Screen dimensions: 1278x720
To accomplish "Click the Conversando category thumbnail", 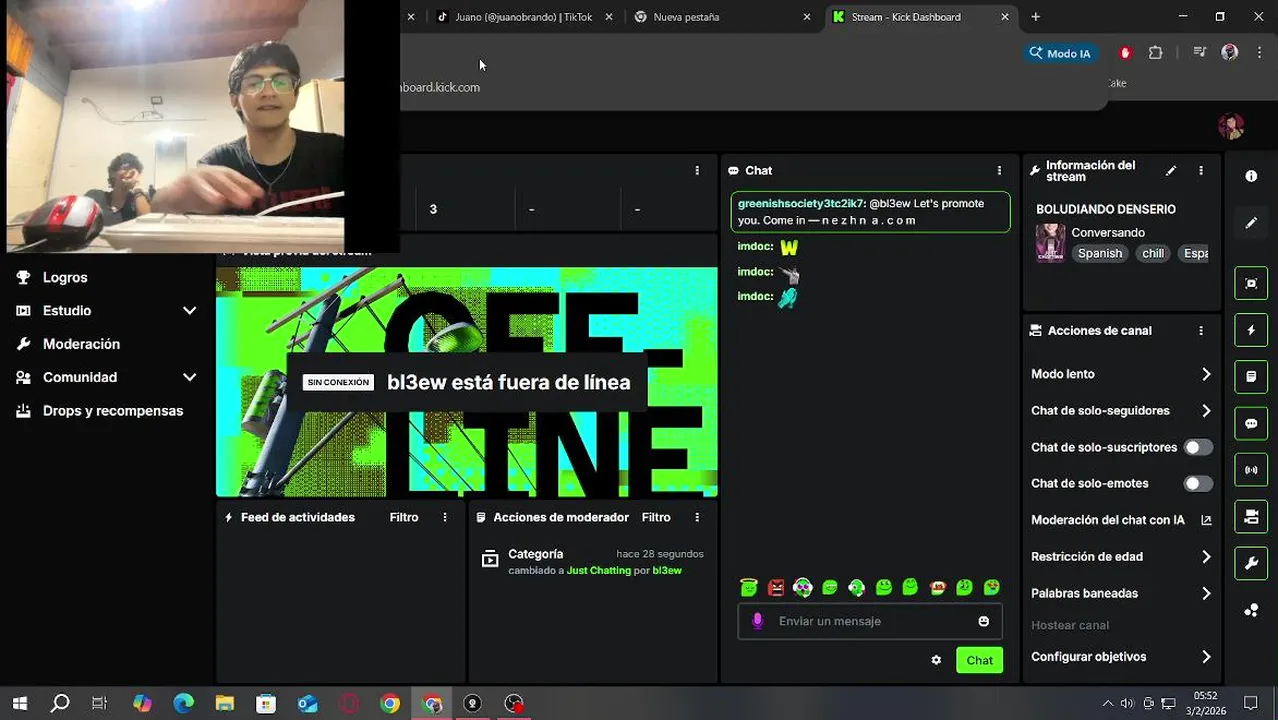I will tap(1050, 243).
